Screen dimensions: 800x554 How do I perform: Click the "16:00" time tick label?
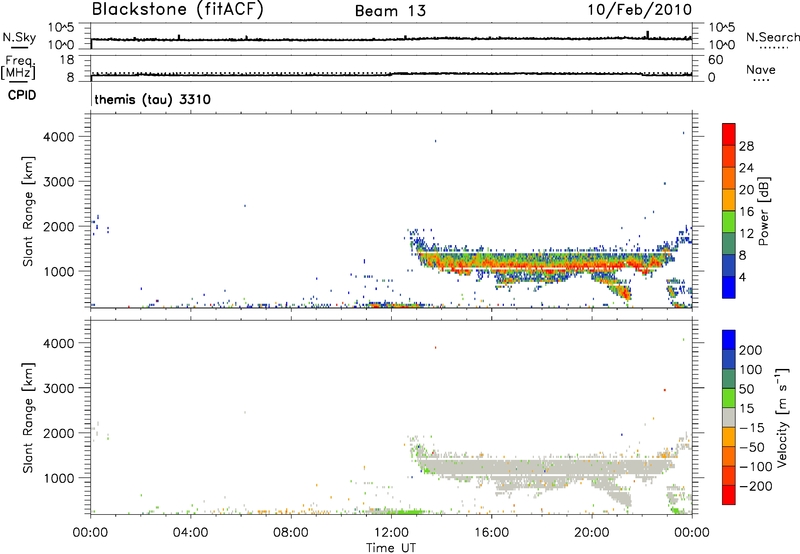pyautogui.click(x=491, y=533)
